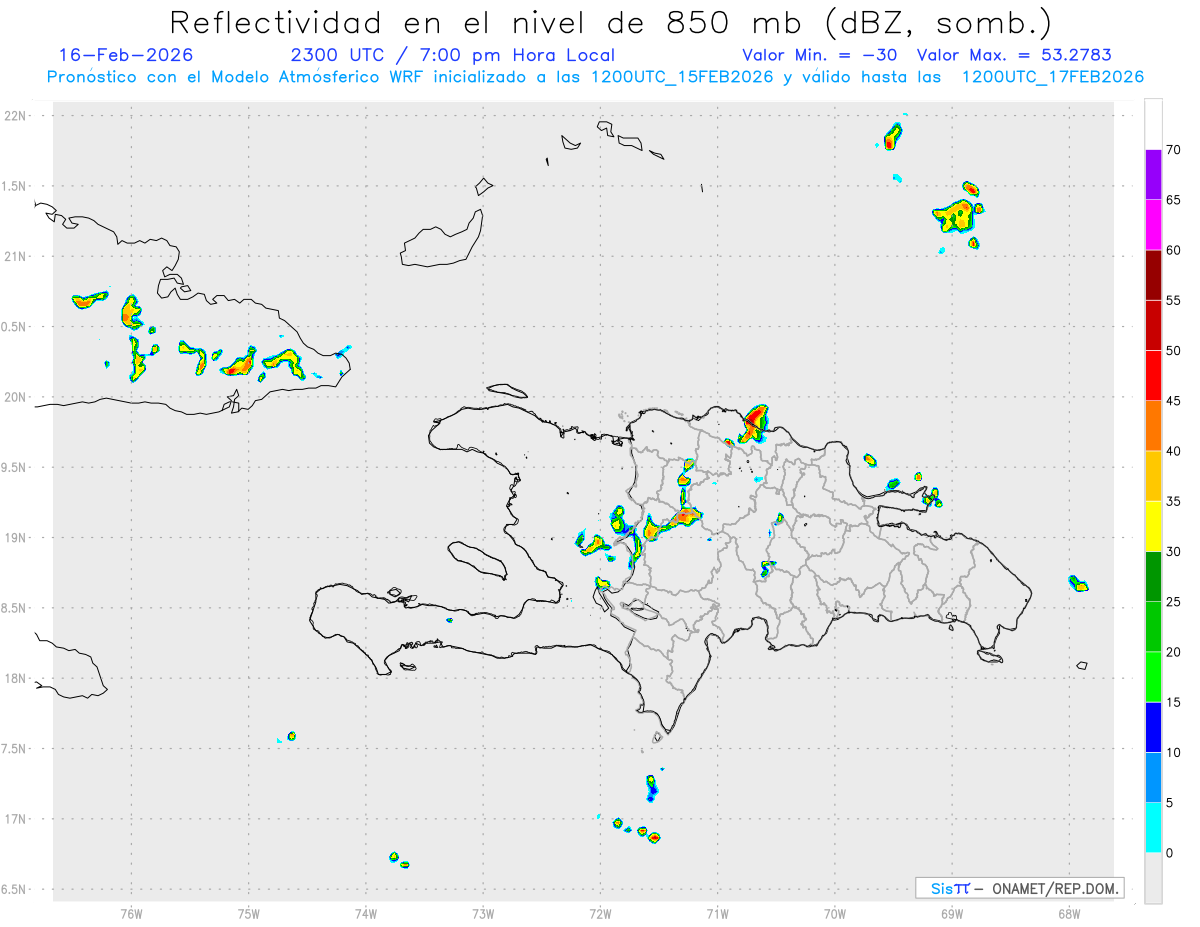Pick the medium green 20–25 dBZ segment
The image size is (1200, 927).
(1153, 627)
